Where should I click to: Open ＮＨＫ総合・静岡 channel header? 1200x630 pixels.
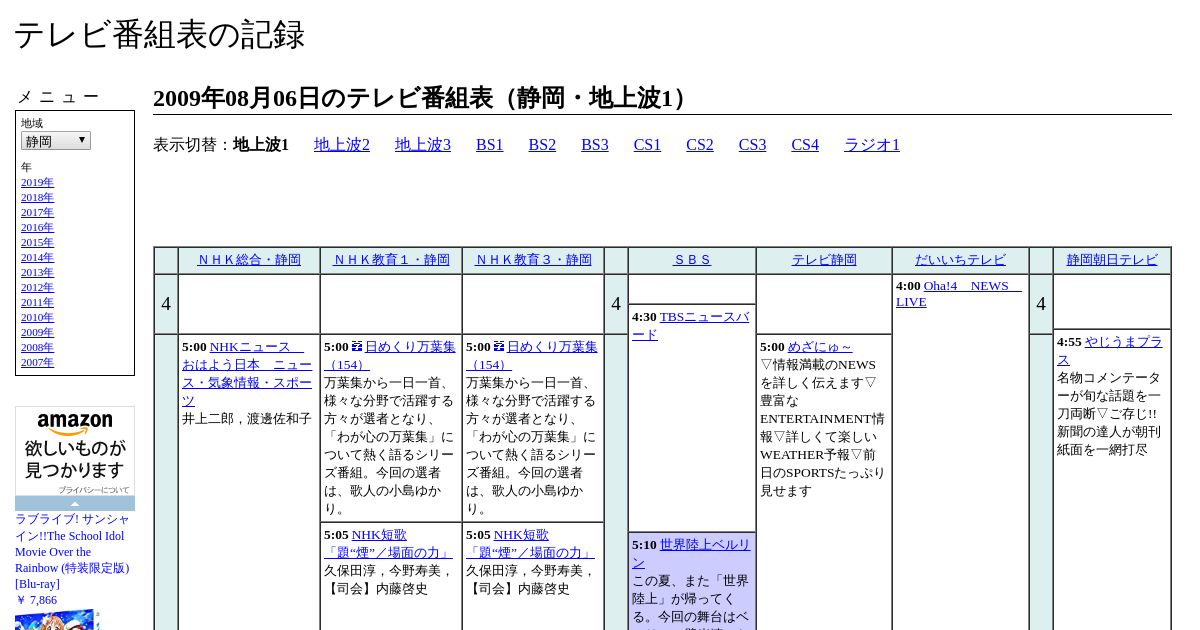tap(249, 260)
